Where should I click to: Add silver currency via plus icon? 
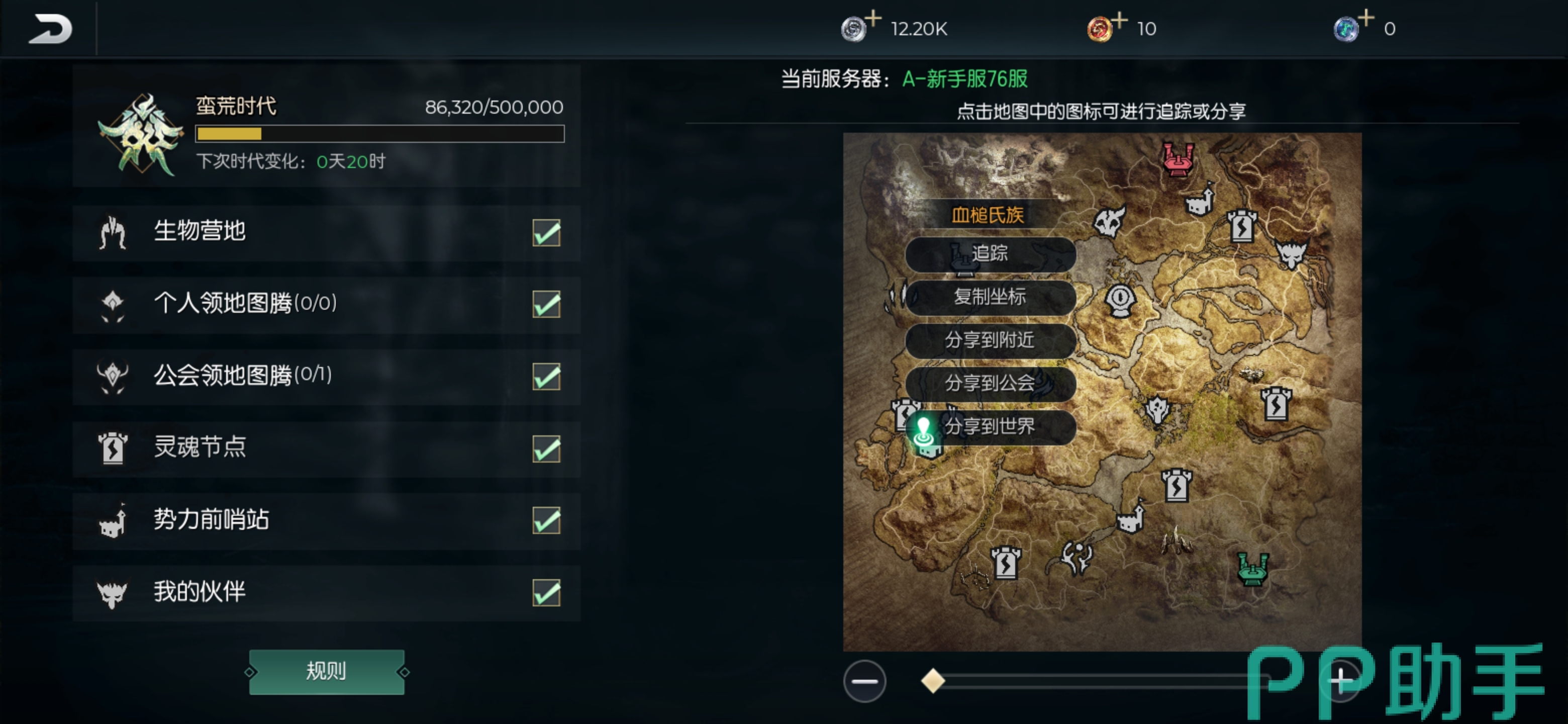click(x=873, y=19)
